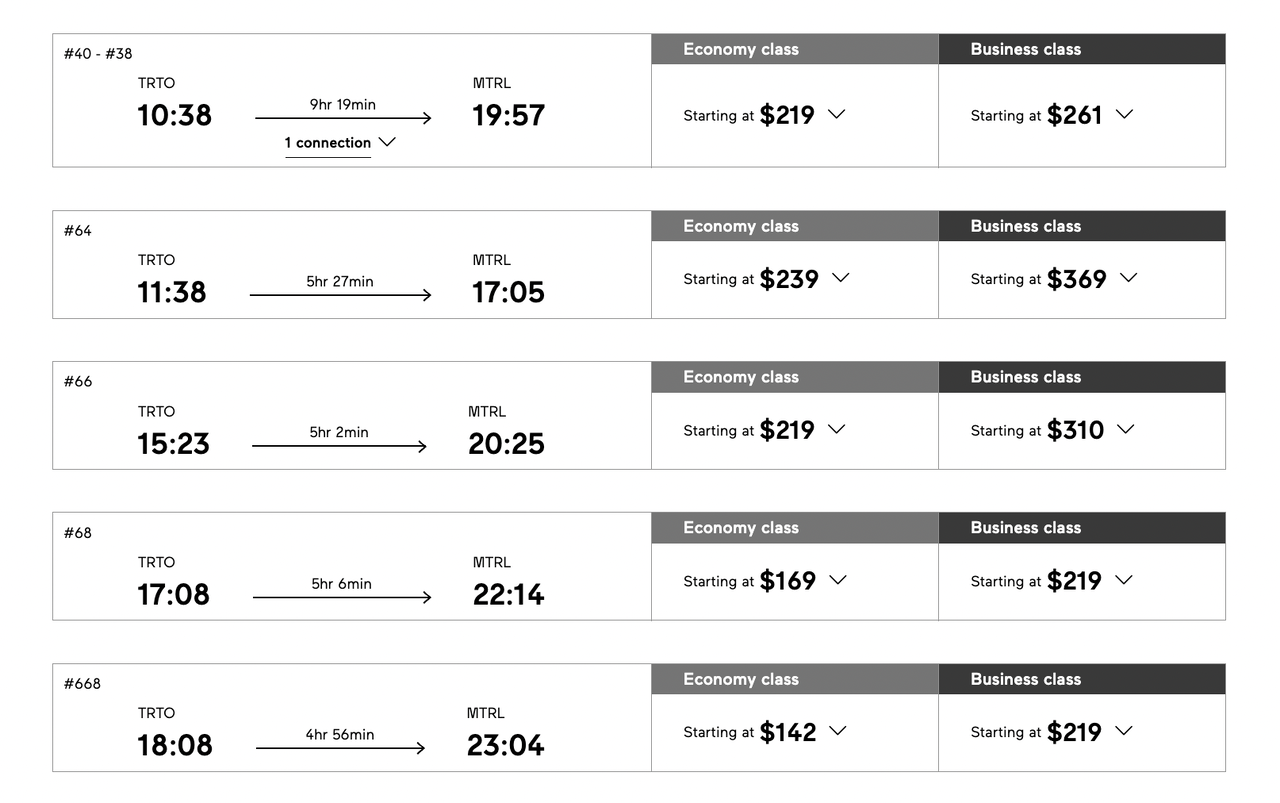Open Business $261 fare dropdown
The image size is (1280, 803).
tap(1124, 114)
